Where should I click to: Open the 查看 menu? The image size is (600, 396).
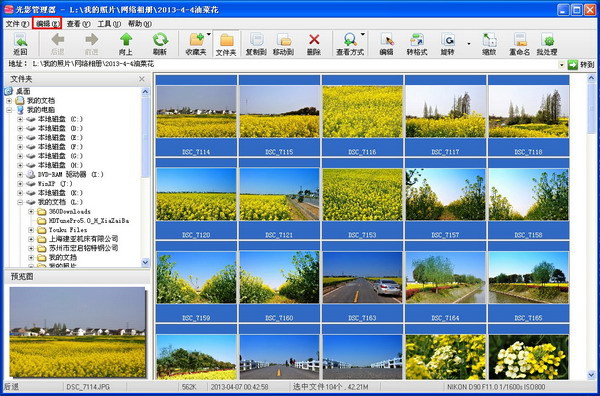pyautogui.click(x=78, y=24)
